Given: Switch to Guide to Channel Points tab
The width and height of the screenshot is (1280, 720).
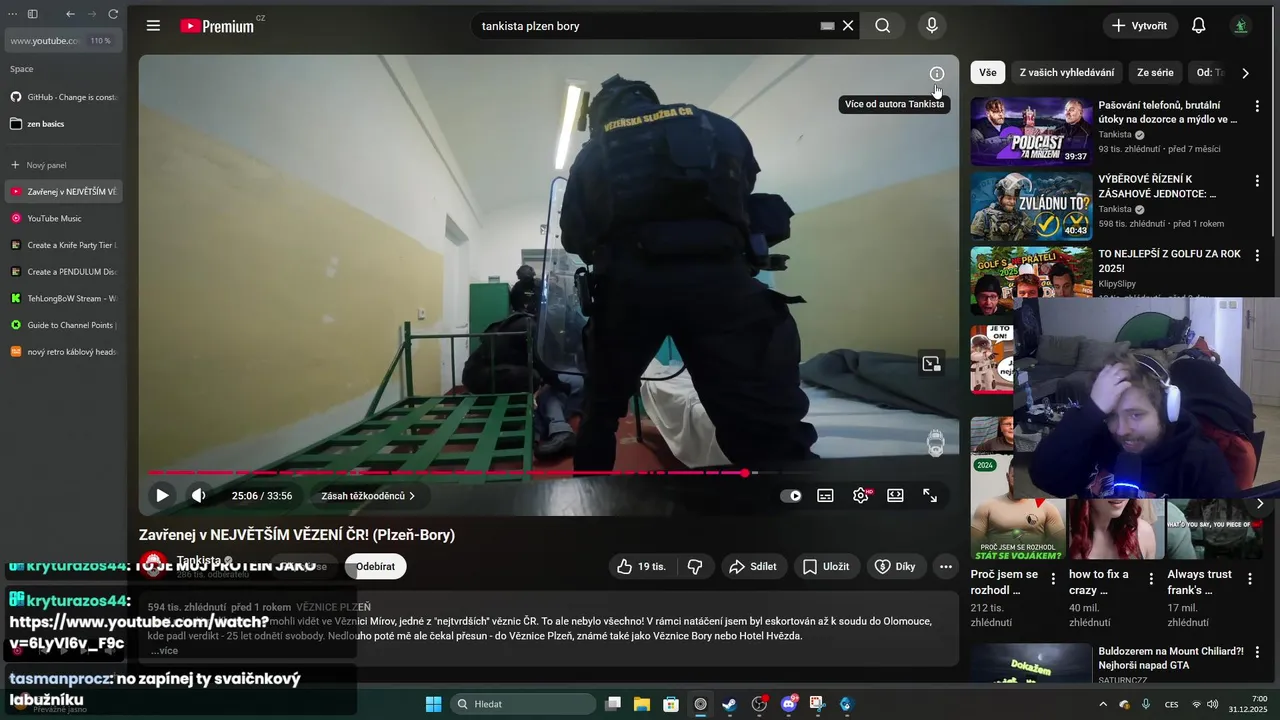Looking at the screenshot, I should (65, 325).
